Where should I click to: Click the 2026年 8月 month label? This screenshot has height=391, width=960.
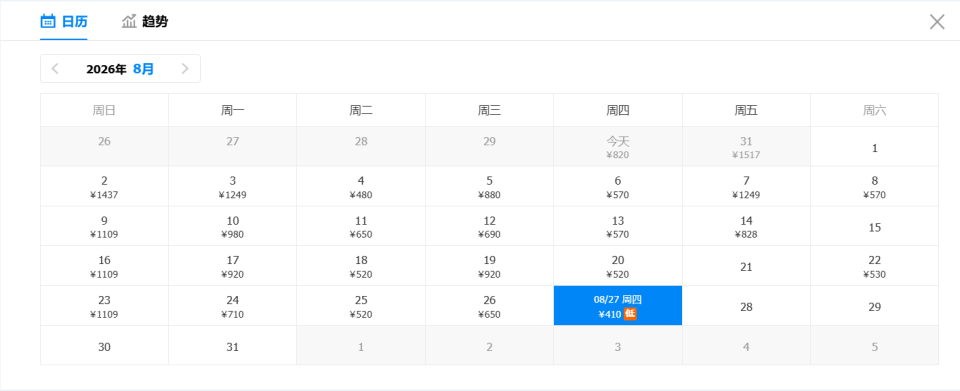click(x=120, y=69)
